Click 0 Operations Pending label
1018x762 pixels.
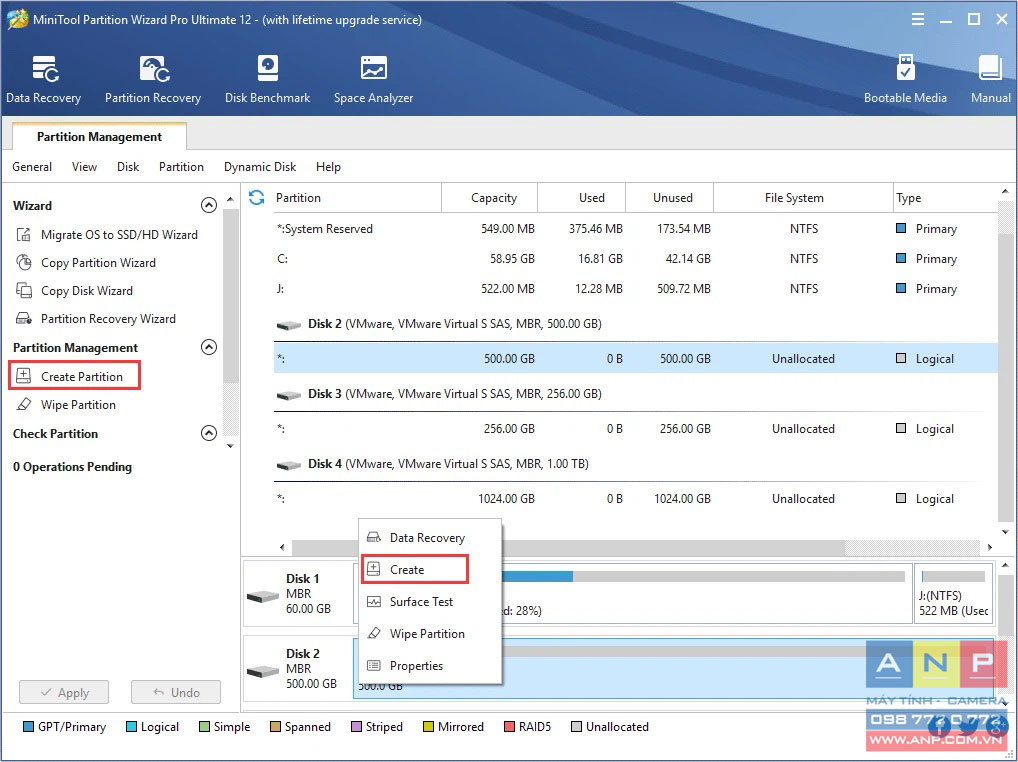pyautogui.click(x=72, y=467)
